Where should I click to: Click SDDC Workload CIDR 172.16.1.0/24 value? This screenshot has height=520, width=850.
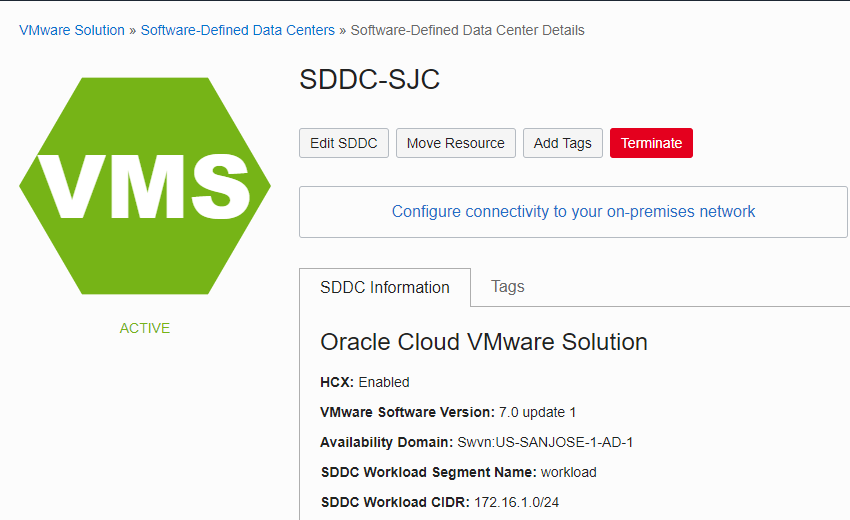click(x=516, y=502)
